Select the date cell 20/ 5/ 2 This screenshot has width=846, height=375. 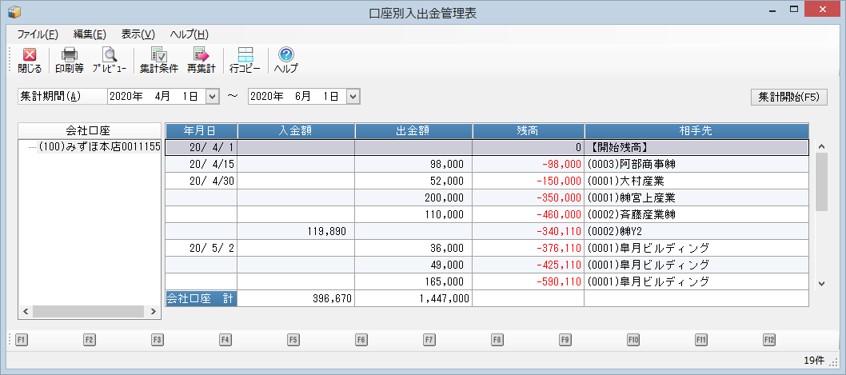201,248
